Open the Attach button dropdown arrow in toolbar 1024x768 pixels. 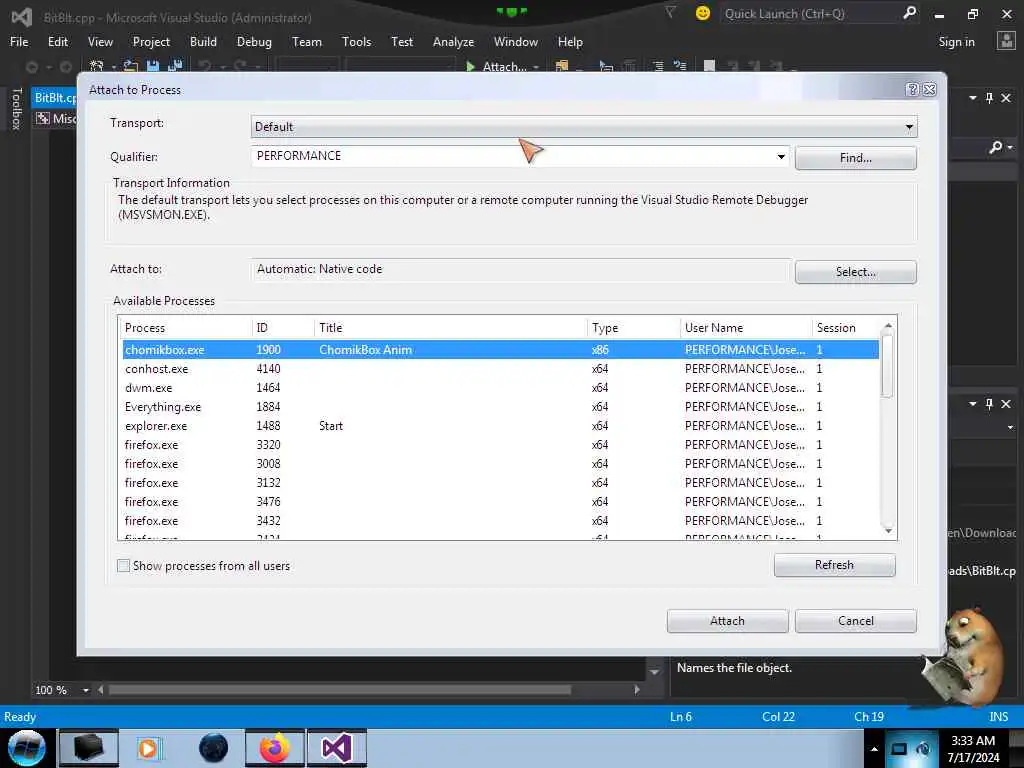pyautogui.click(x=536, y=67)
